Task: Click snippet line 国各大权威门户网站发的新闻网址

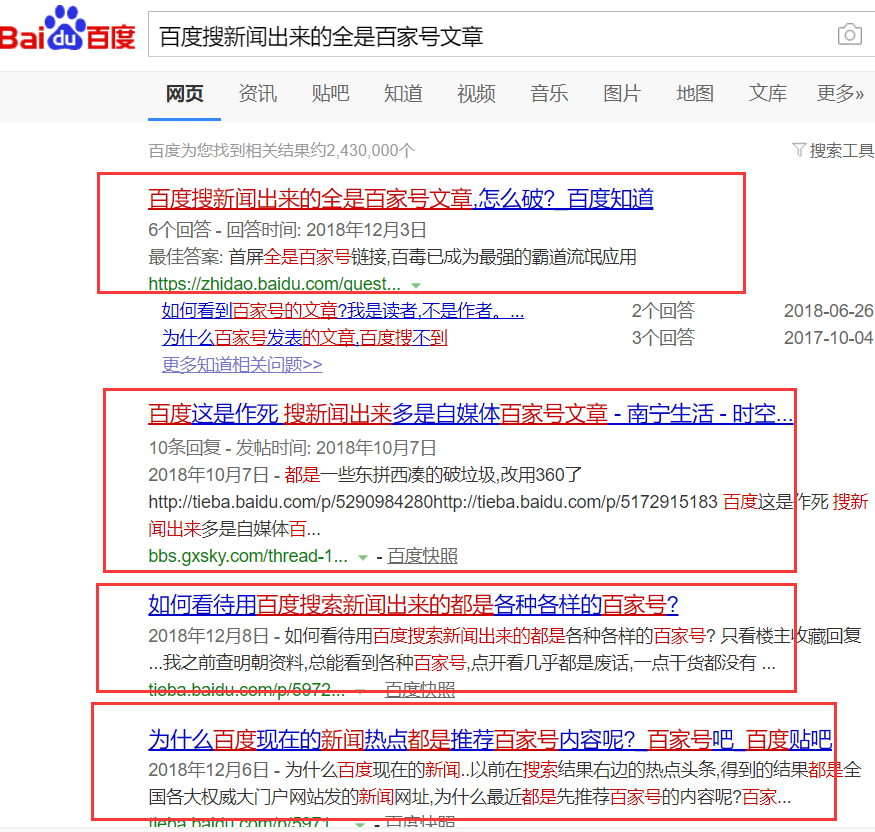Action: [x=469, y=797]
